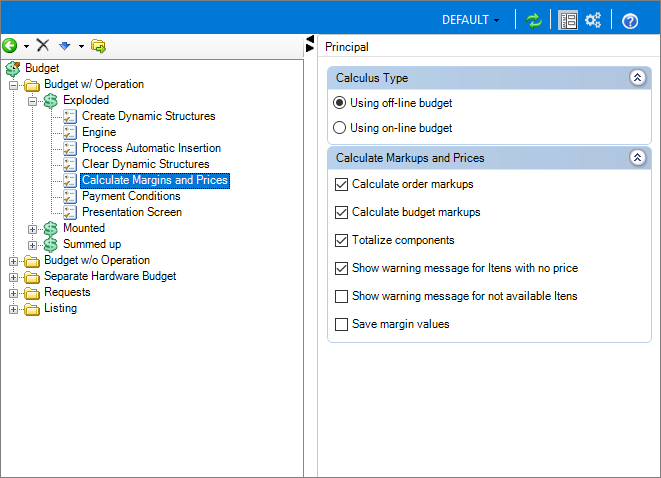Expand the Summed up tree node
Image resolution: width=661 pixels, height=478 pixels.
[x=32, y=245]
